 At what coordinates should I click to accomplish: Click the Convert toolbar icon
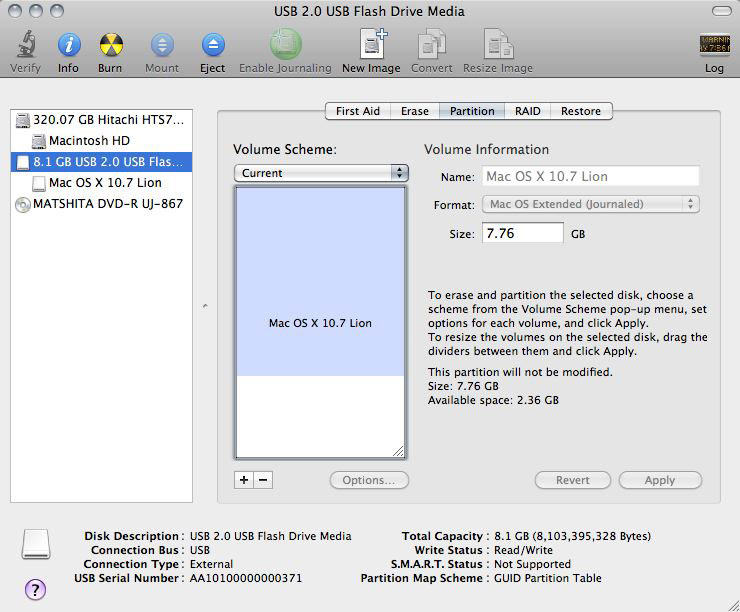[x=431, y=44]
